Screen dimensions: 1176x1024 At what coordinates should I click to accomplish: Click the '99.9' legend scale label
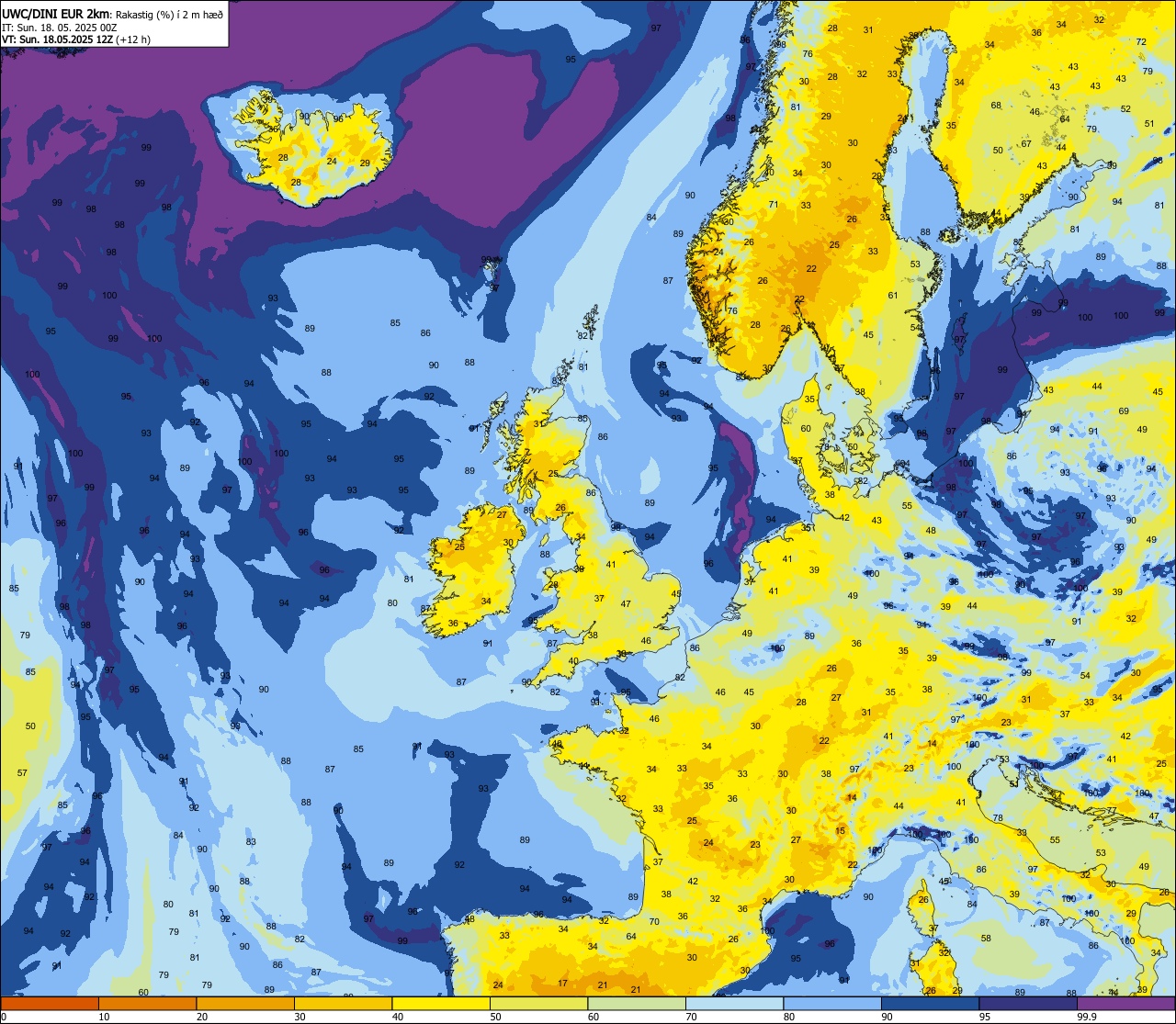1087,1017
